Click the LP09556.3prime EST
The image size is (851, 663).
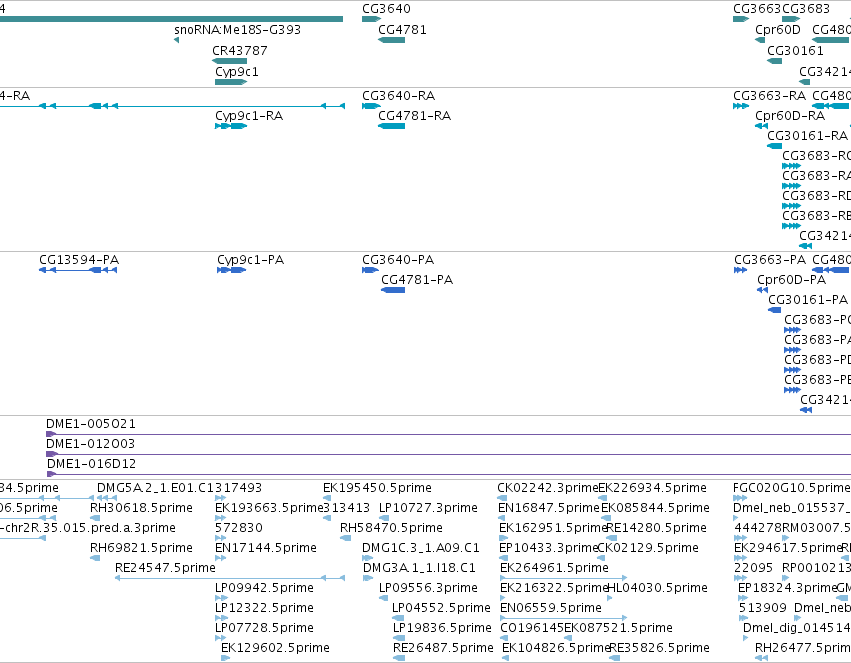point(383,598)
